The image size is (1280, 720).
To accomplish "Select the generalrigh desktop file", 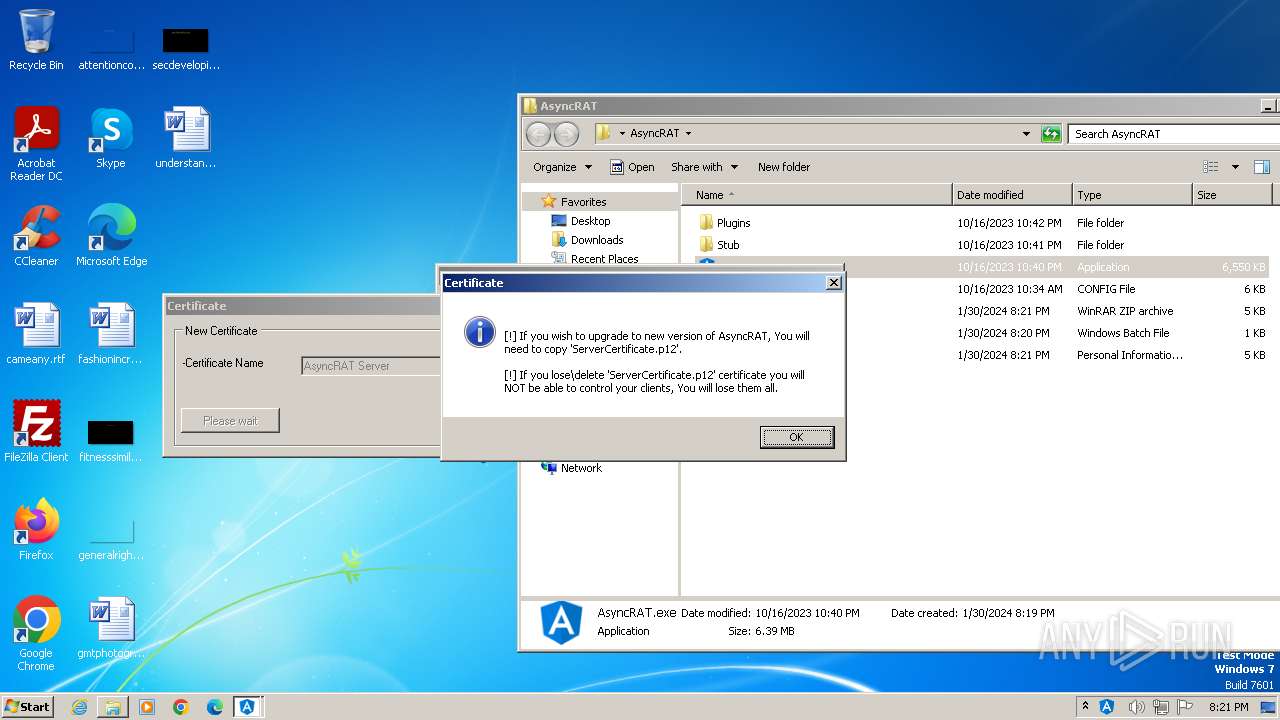I will click(111, 538).
